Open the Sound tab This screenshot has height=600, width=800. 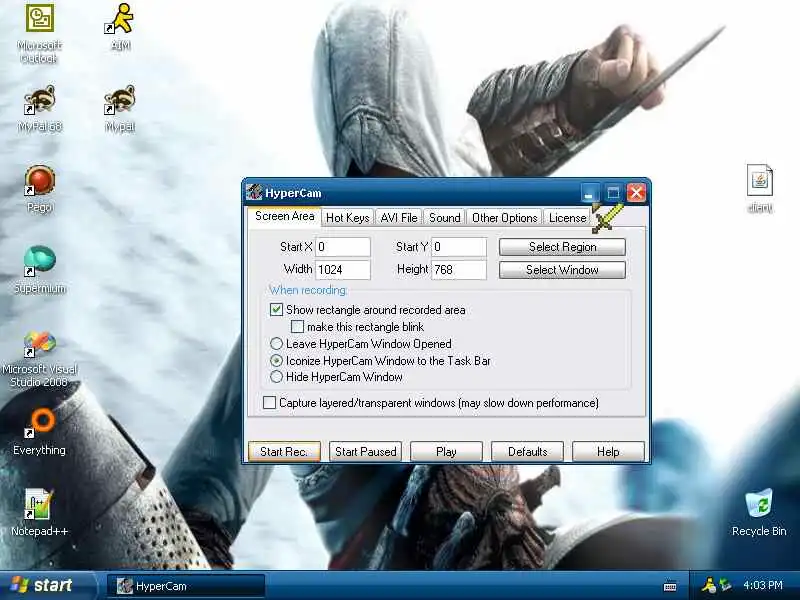click(444, 218)
